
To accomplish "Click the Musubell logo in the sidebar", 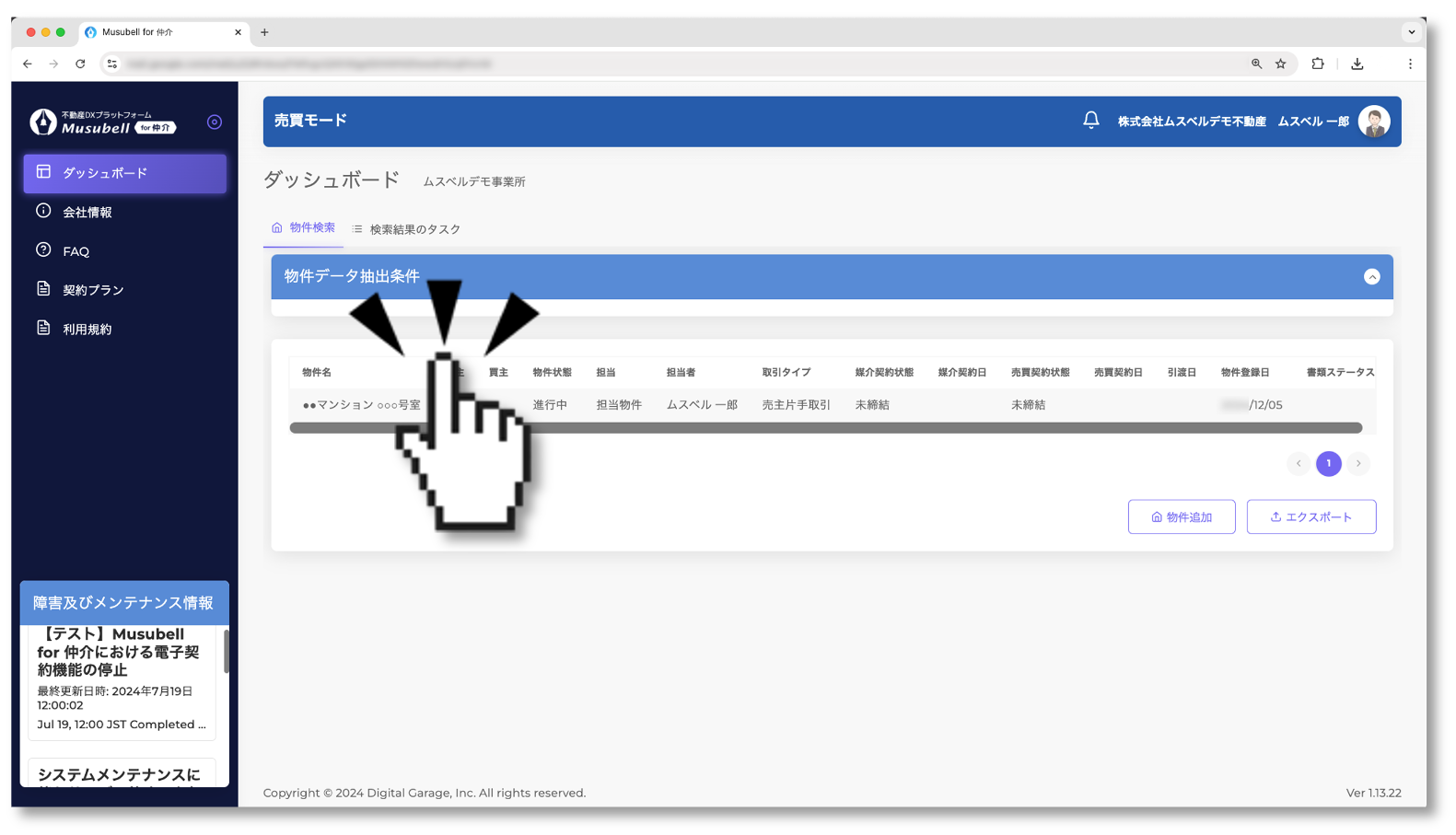I will tap(101, 122).
